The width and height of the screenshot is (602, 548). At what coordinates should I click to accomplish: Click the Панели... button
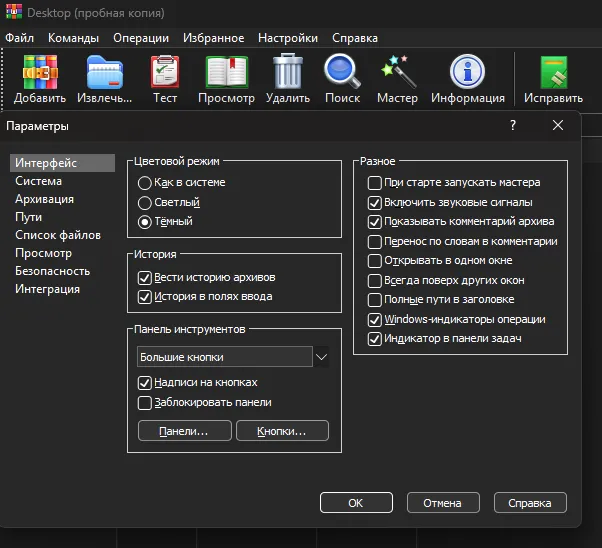point(185,431)
